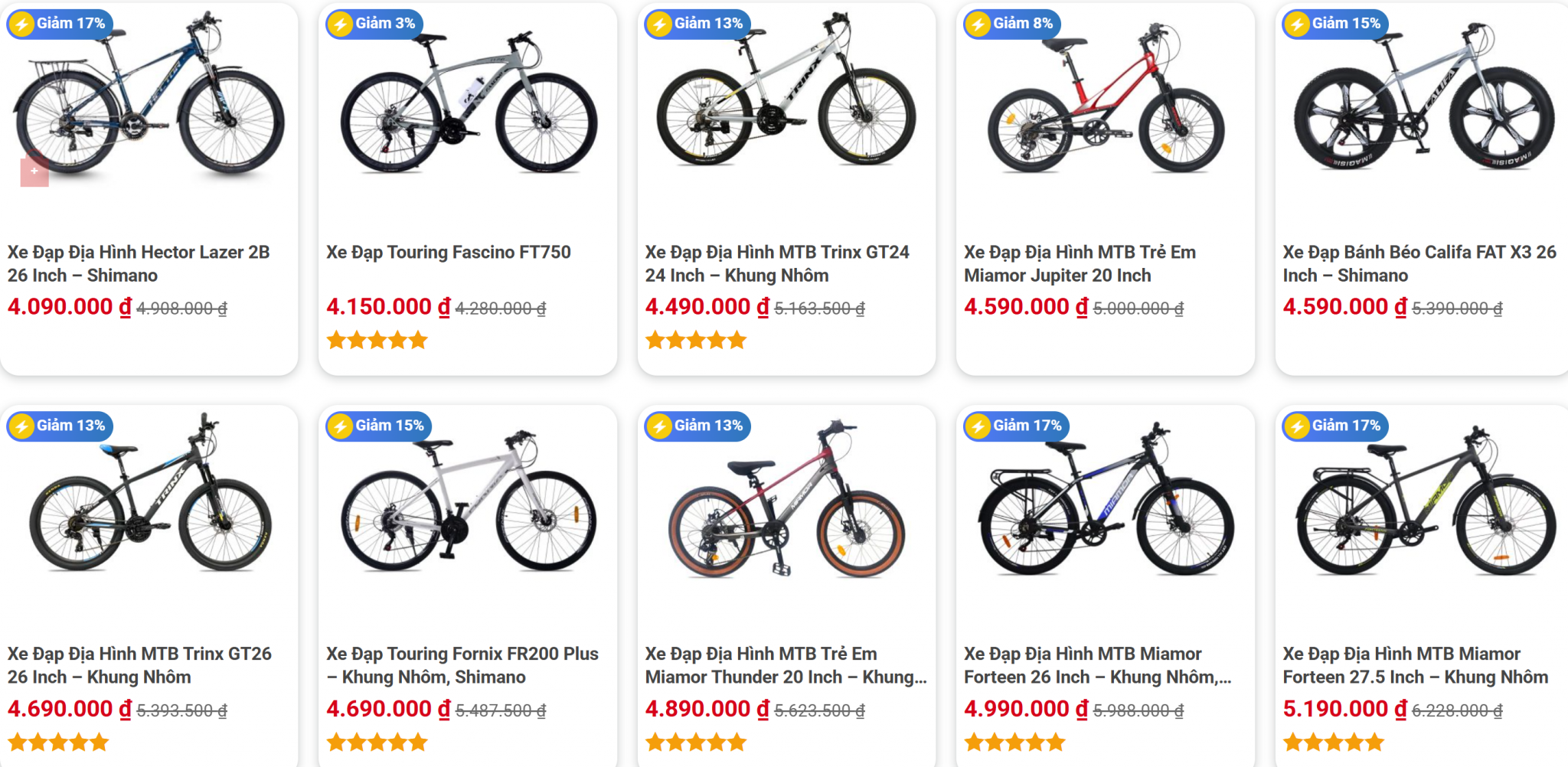Click the discount badge on Califa FAT X3
This screenshot has height=767, width=1568.
tap(1334, 24)
